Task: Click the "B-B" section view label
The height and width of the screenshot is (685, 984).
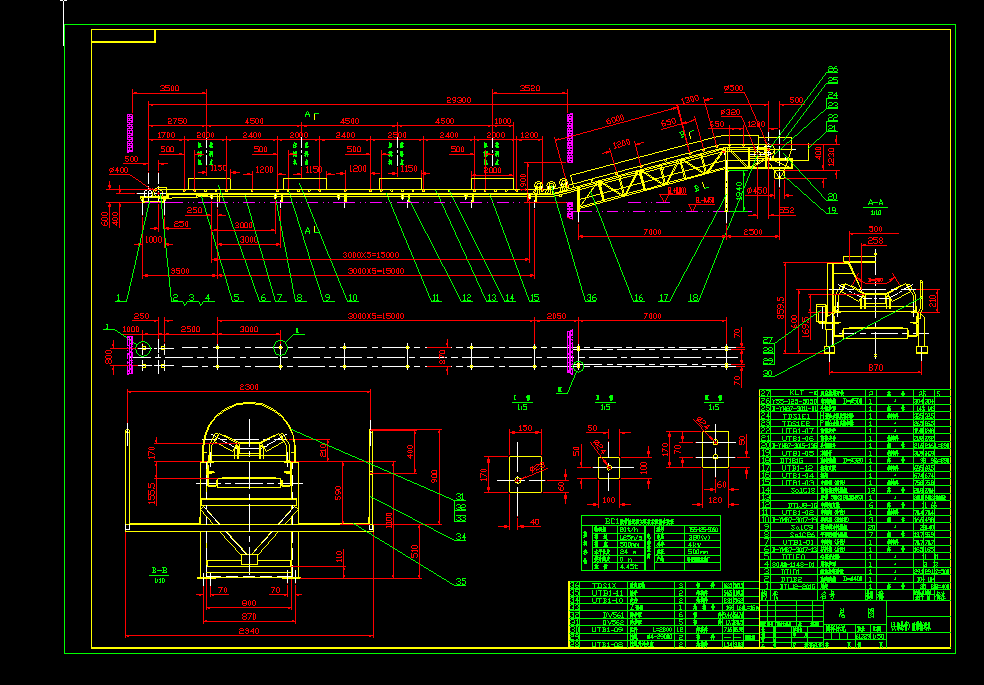Action: pyautogui.click(x=159, y=571)
